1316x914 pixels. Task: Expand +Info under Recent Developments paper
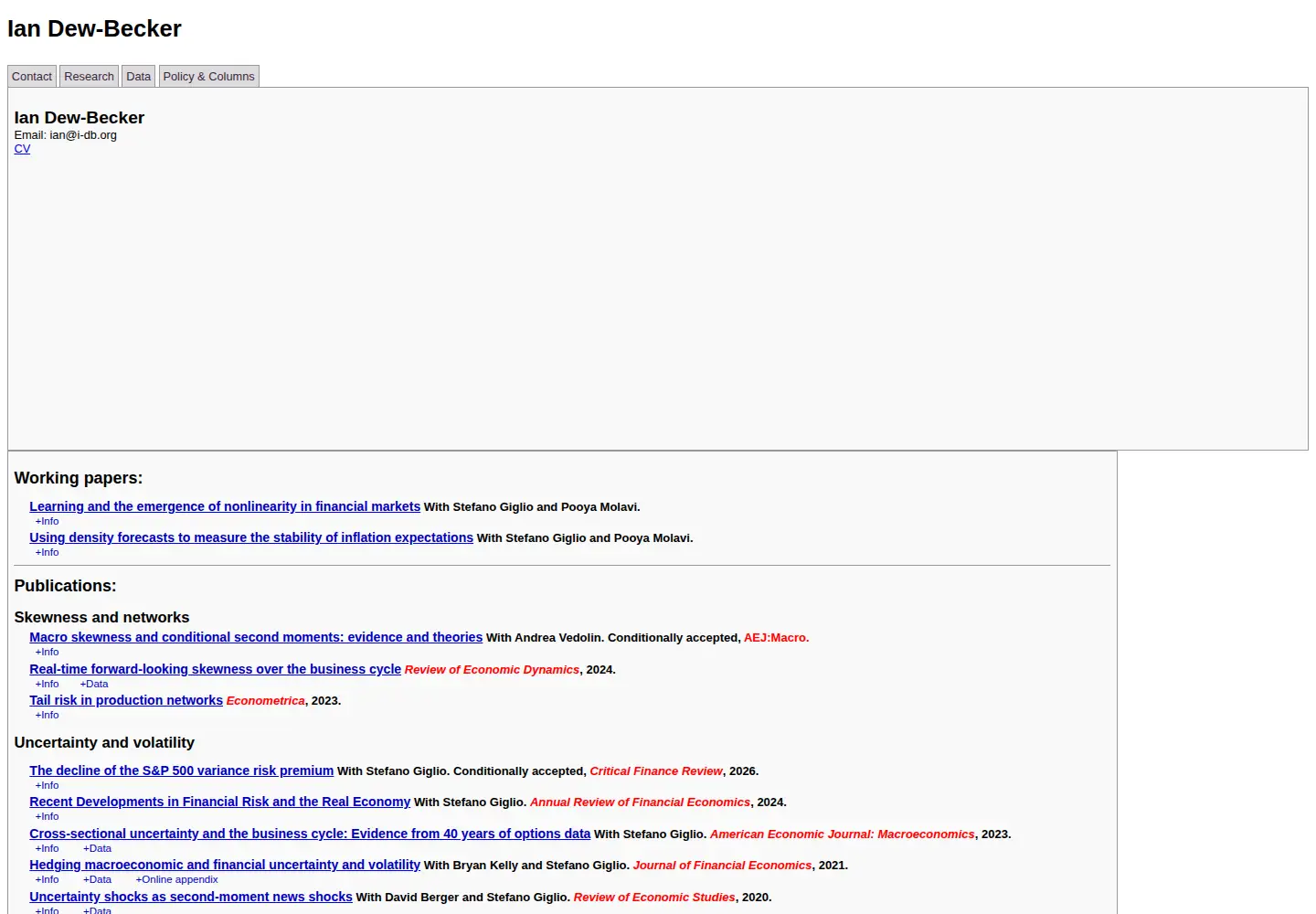47,816
